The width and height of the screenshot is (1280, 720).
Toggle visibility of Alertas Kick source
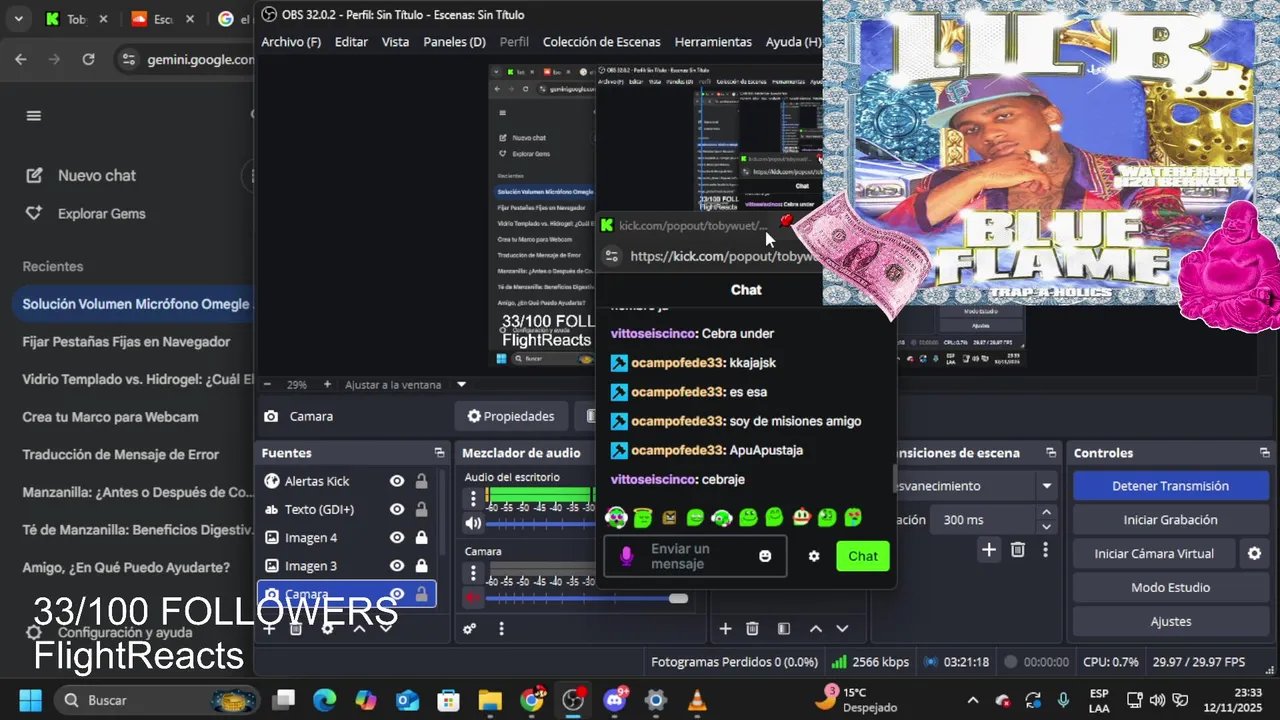(397, 481)
